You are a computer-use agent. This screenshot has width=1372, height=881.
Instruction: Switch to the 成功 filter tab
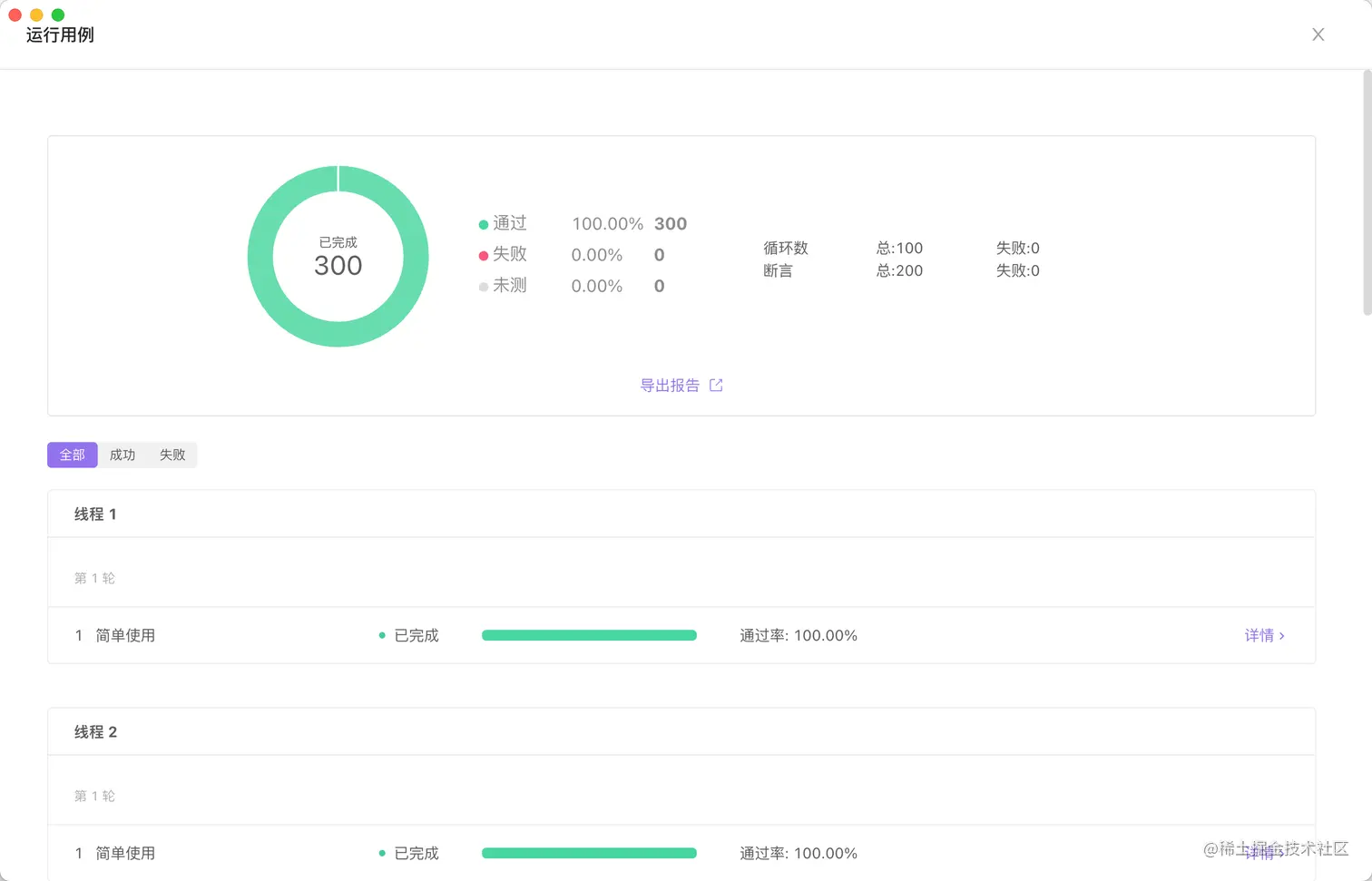tap(122, 455)
